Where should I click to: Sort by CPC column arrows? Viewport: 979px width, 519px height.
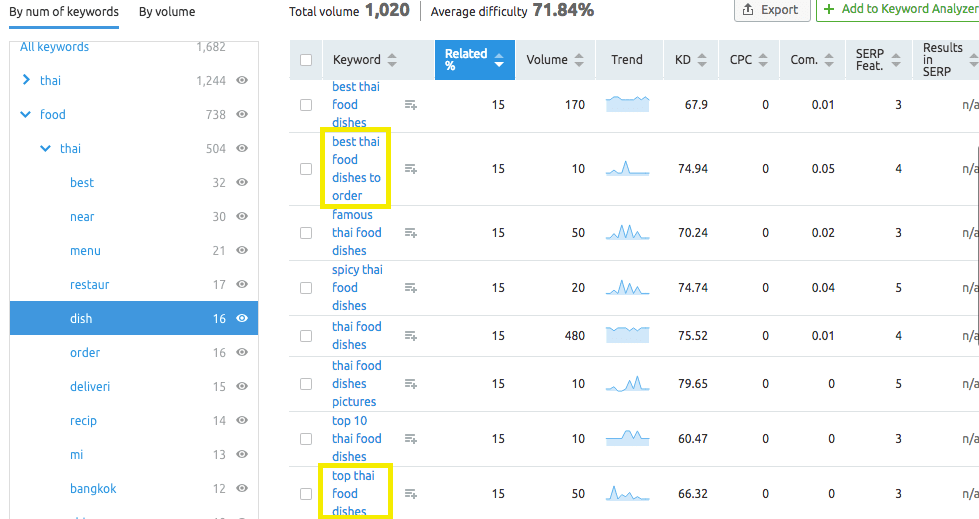point(763,60)
